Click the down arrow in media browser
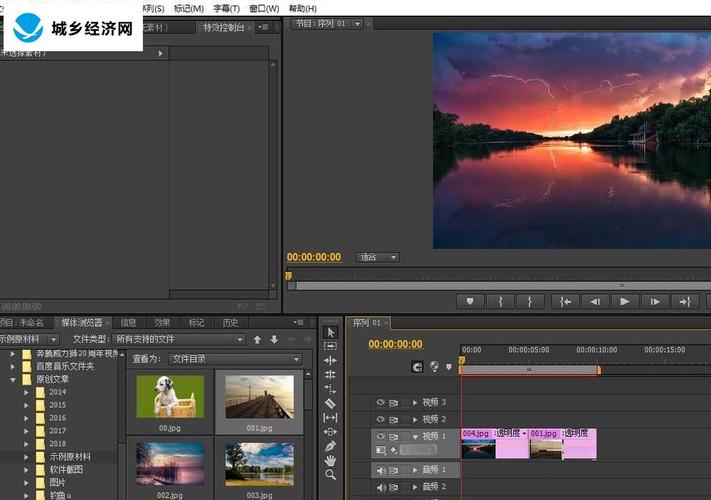Viewport: 711px width, 500px height. click(x=274, y=340)
